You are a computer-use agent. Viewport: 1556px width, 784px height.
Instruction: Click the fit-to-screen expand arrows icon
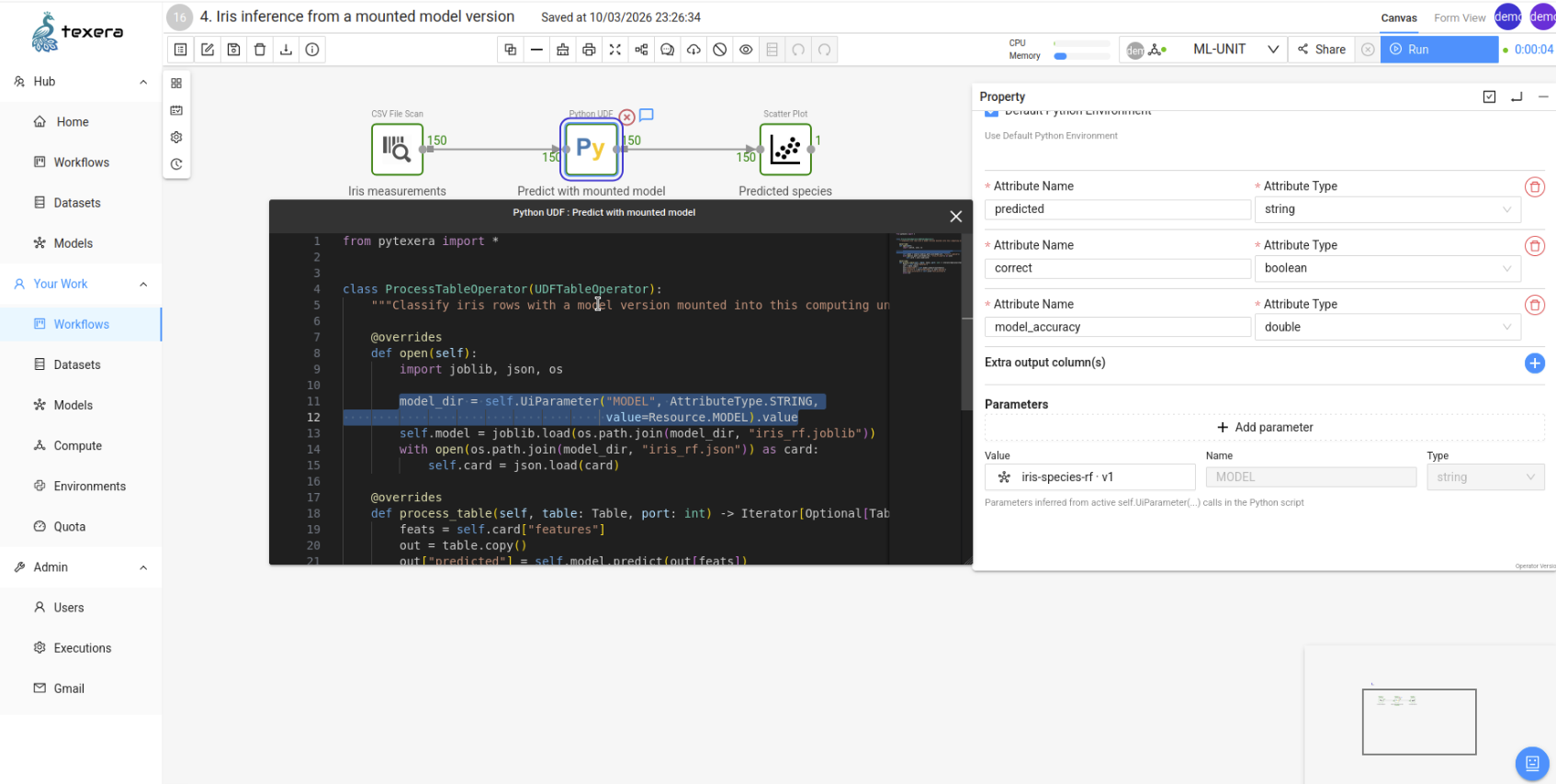(615, 50)
